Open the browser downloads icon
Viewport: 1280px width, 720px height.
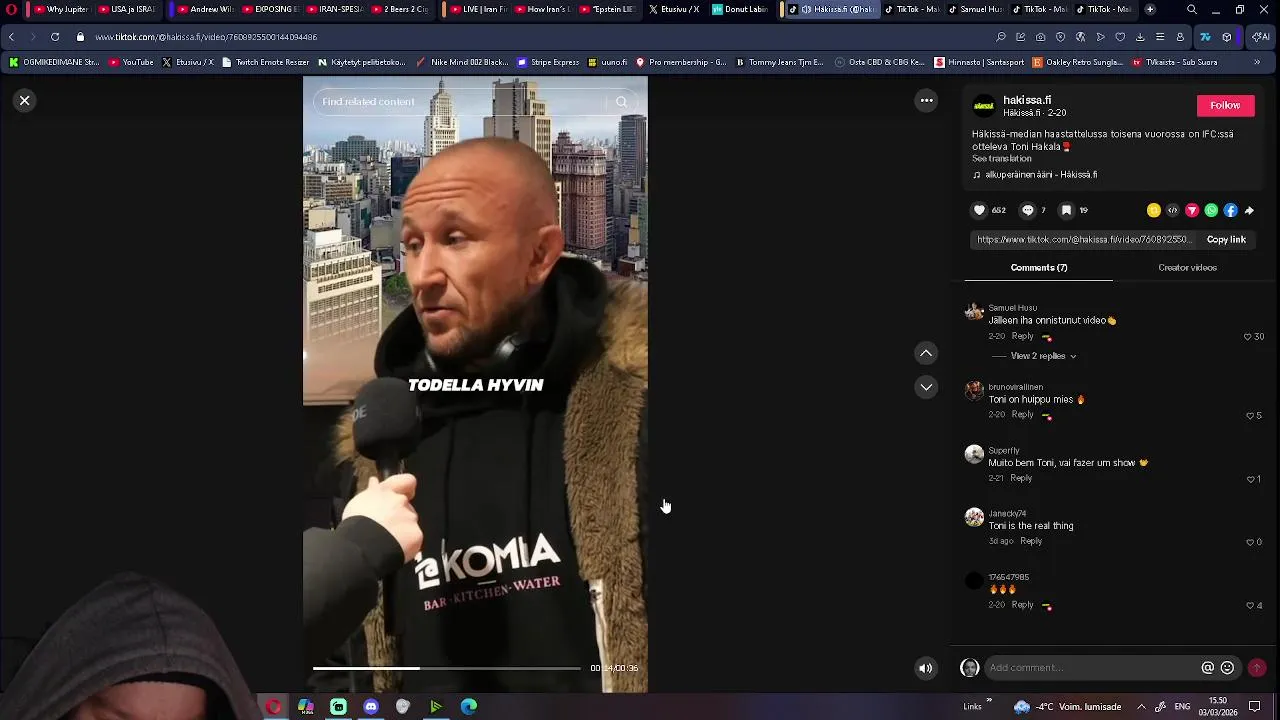tap(1140, 37)
